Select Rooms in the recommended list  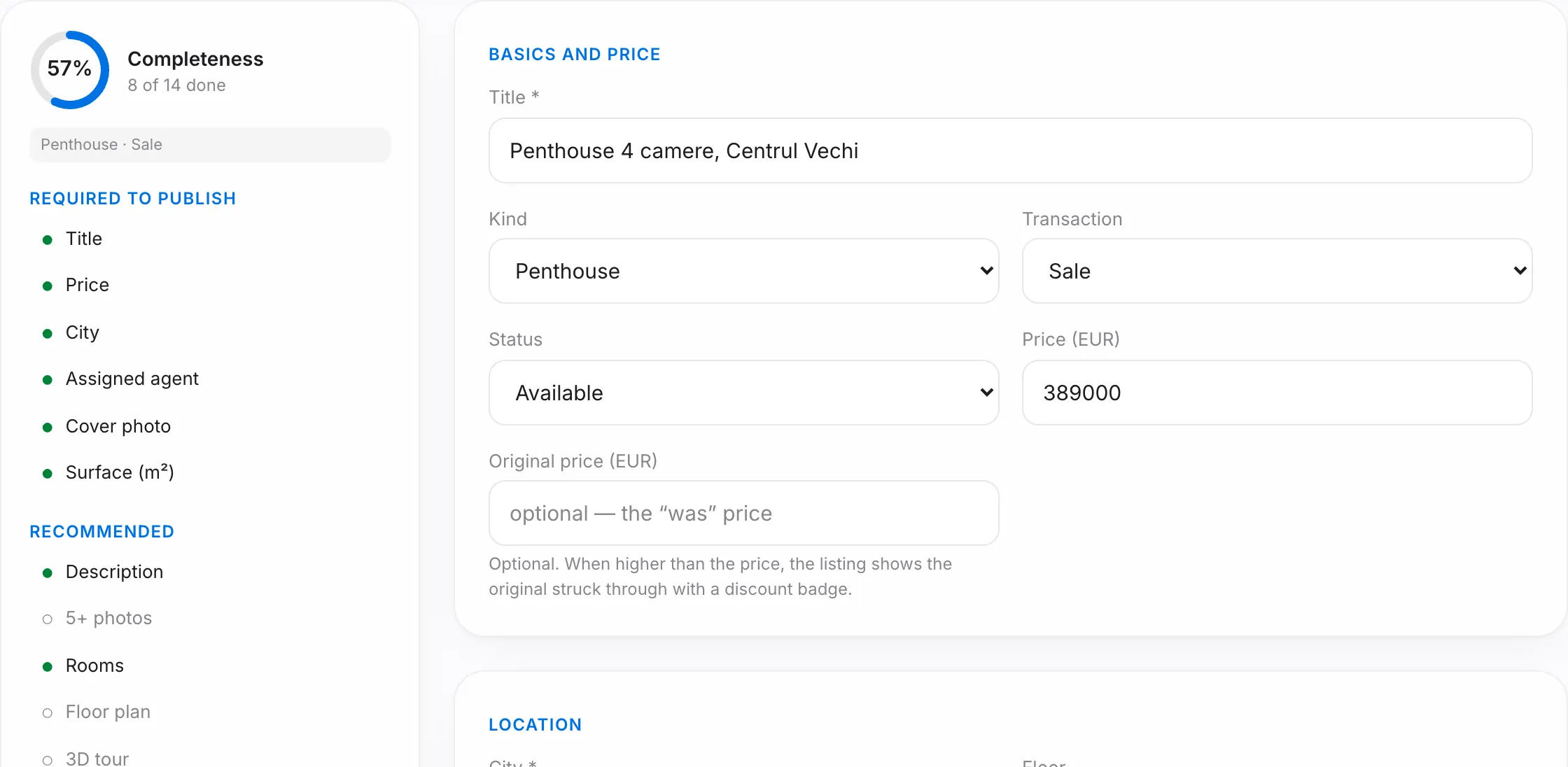(x=94, y=666)
